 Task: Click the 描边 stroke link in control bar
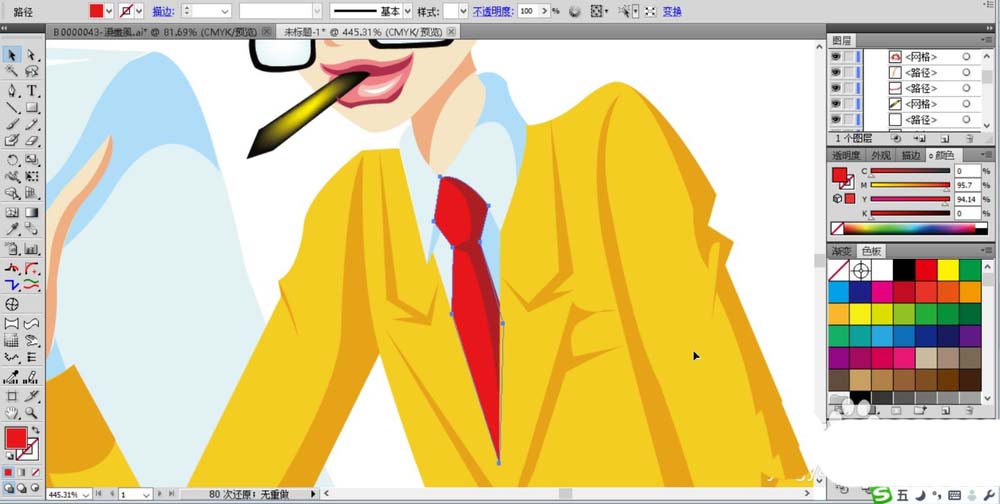coord(162,11)
